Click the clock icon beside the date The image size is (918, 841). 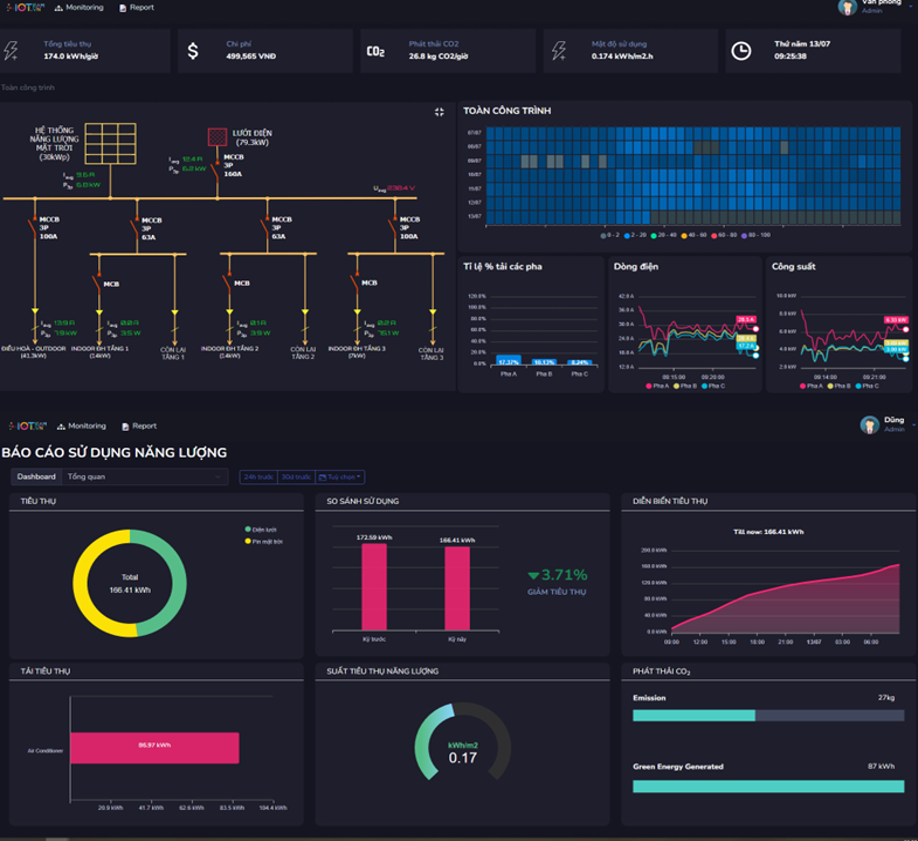coord(741,50)
